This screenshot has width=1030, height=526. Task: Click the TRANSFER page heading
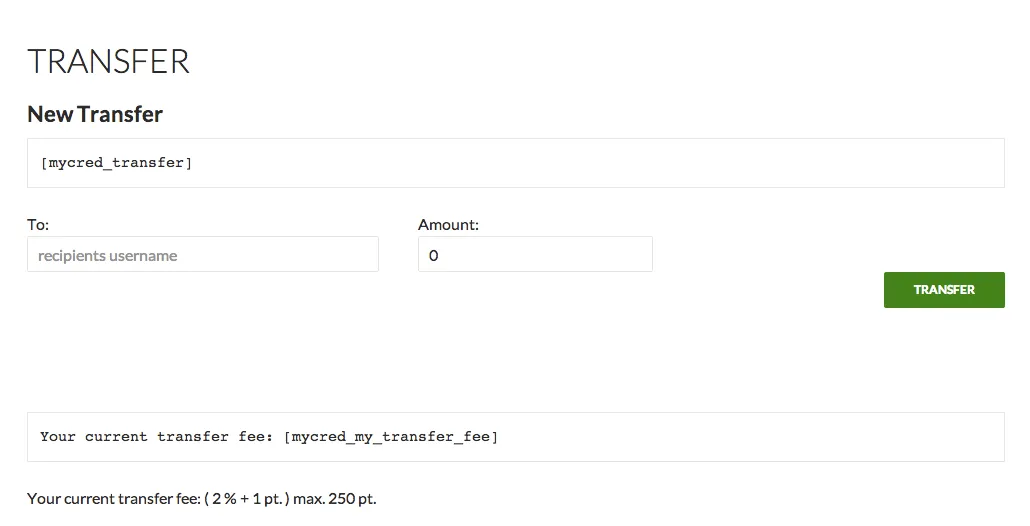pyautogui.click(x=108, y=62)
